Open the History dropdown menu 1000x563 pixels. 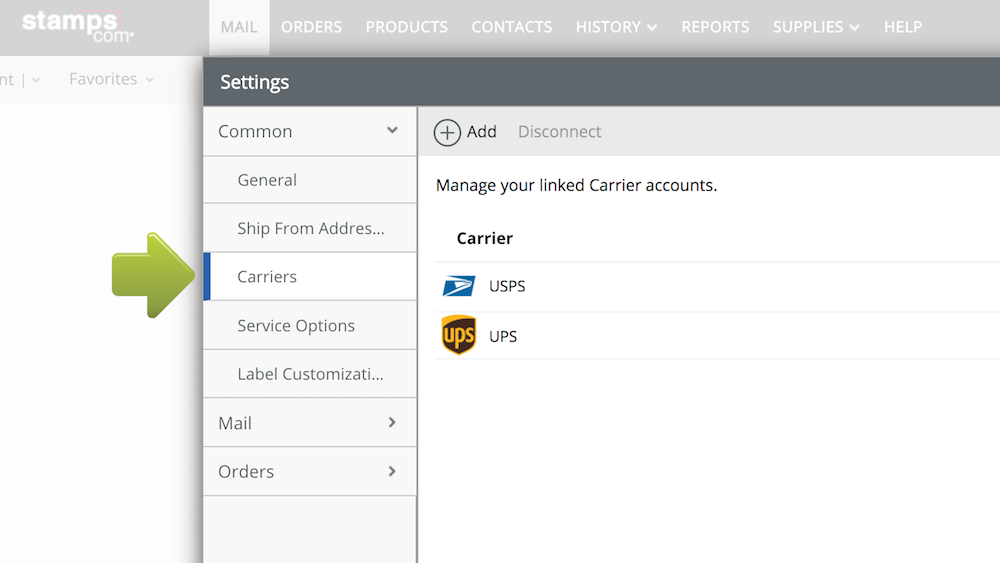coord(616,27)
